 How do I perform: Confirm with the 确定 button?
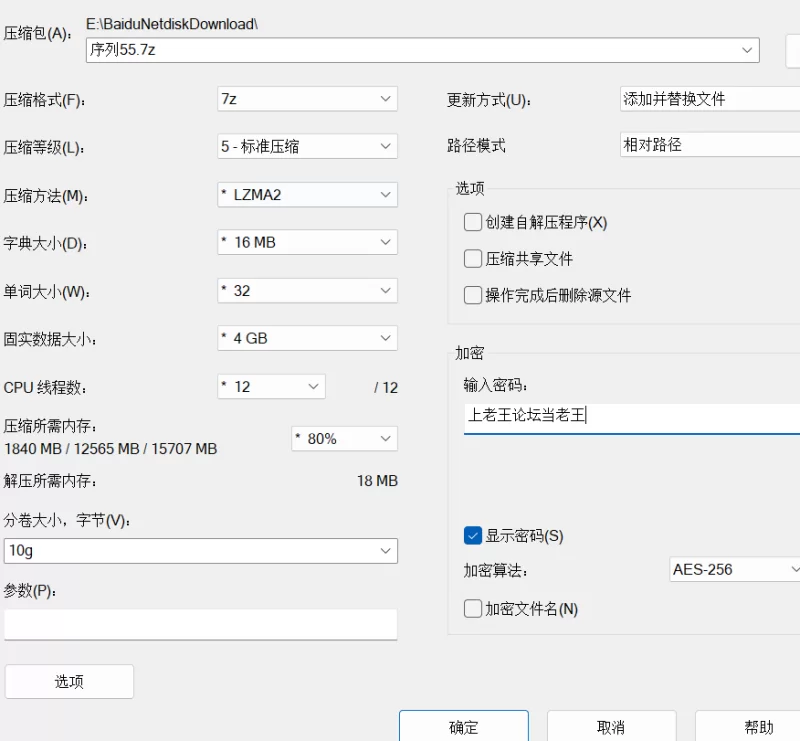(x=464, y=727)
